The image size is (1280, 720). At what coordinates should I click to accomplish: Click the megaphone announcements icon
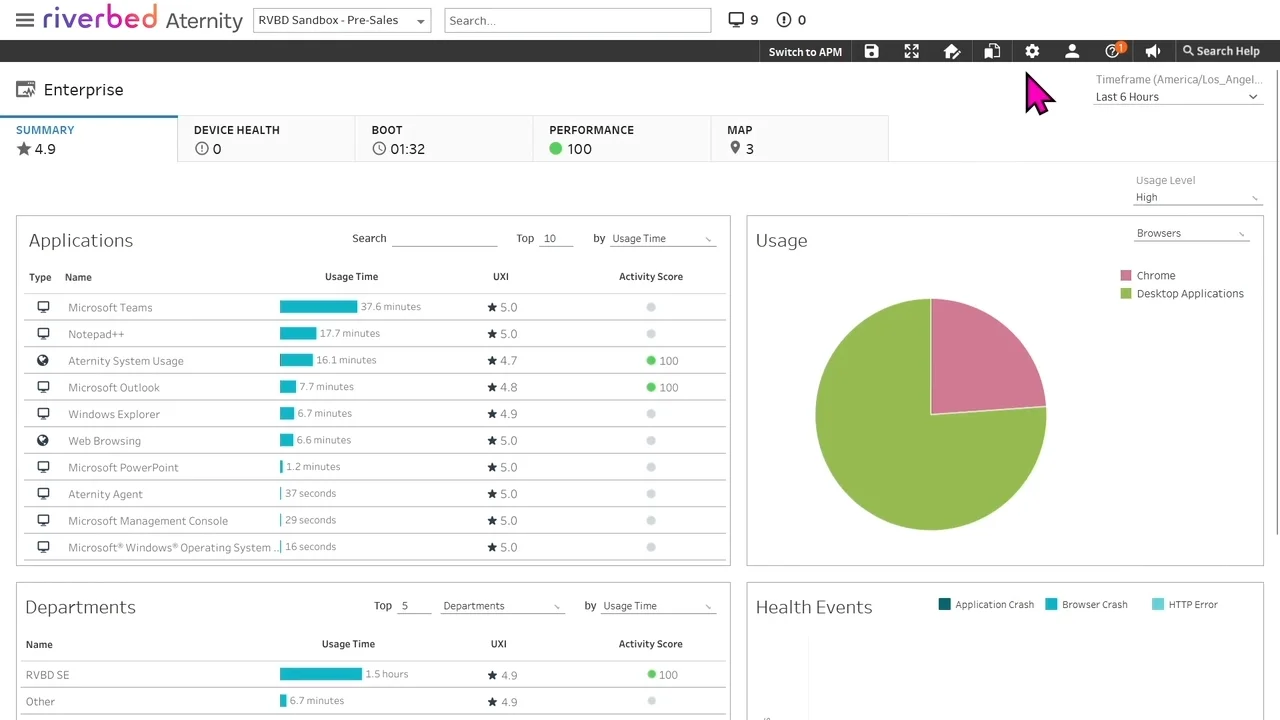(x=1153, y=51)
